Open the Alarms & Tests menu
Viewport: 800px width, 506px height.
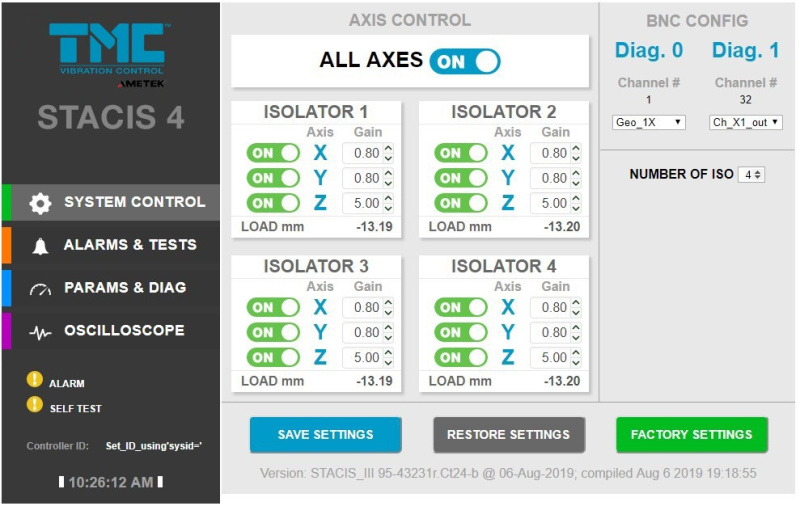click(x=130, y=245)
